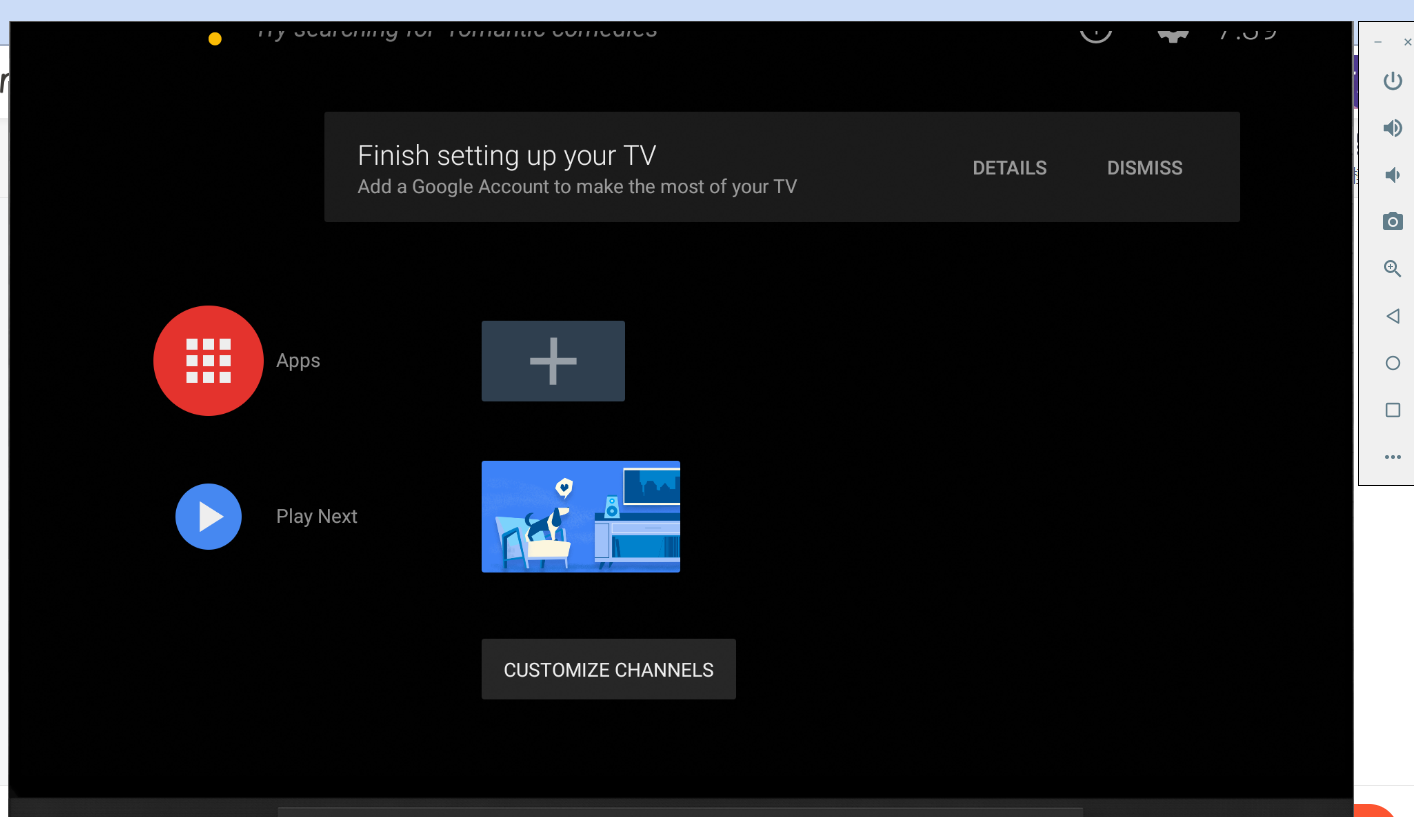Open overview with emulator square icon

pos(1392,410)
